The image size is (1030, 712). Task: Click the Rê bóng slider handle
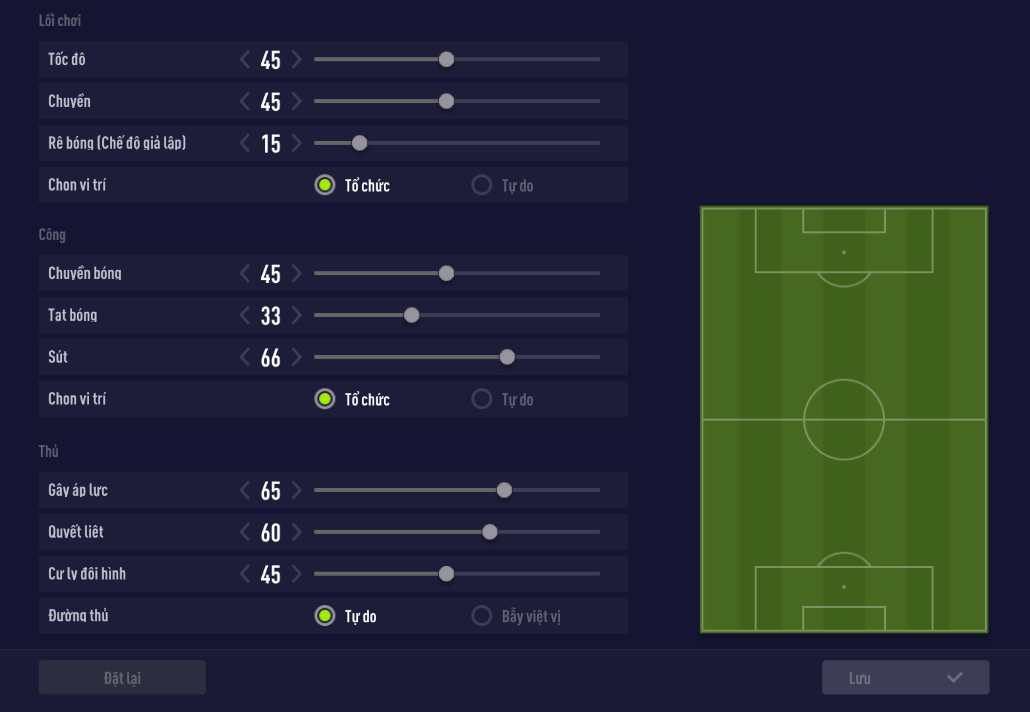point(360,144)
